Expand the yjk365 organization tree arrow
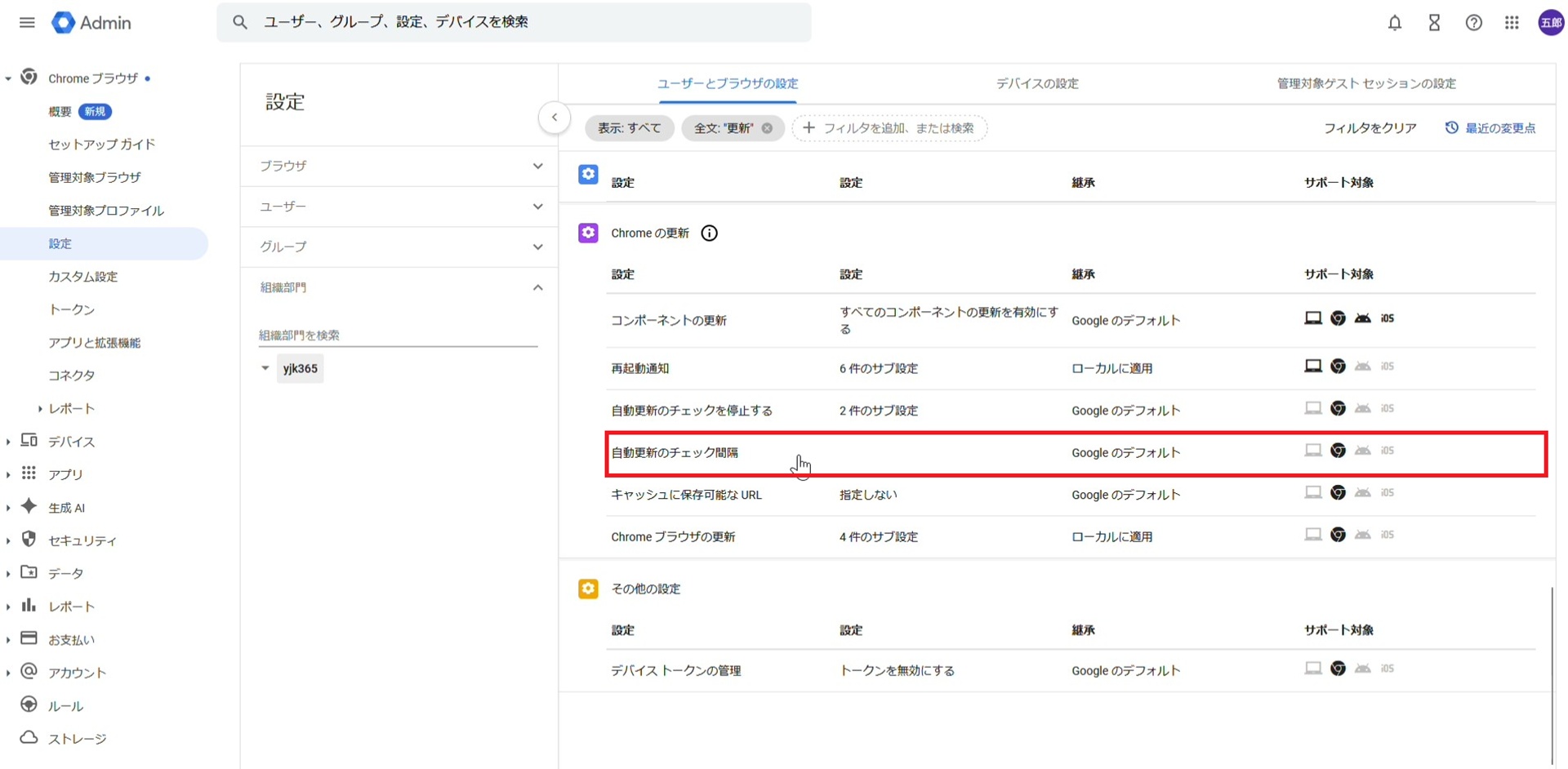This screenshot has width=1568, height=769. 265,368
